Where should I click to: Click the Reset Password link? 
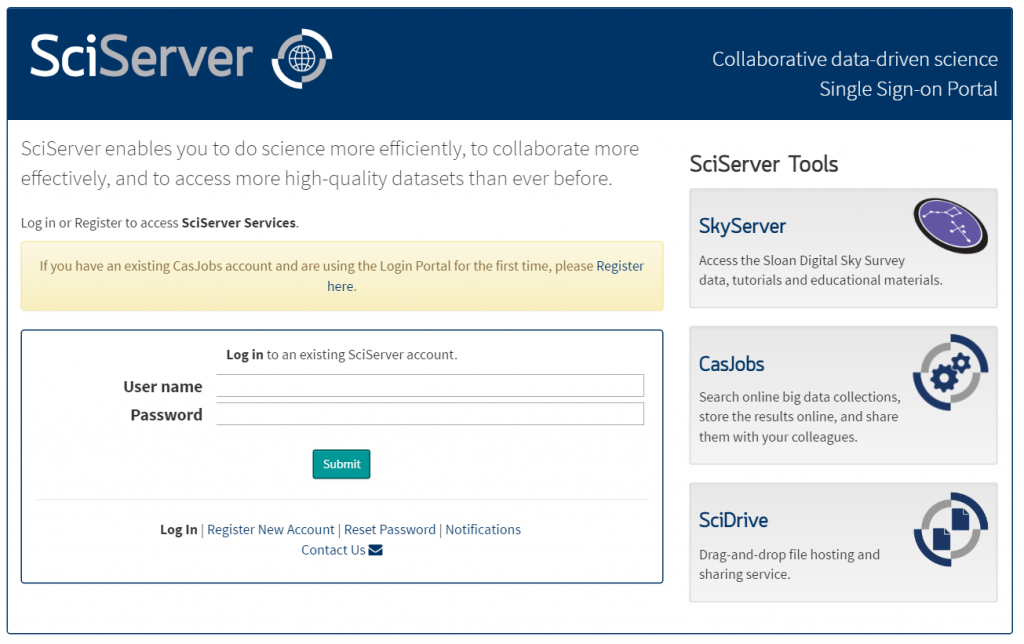[389, 529]
